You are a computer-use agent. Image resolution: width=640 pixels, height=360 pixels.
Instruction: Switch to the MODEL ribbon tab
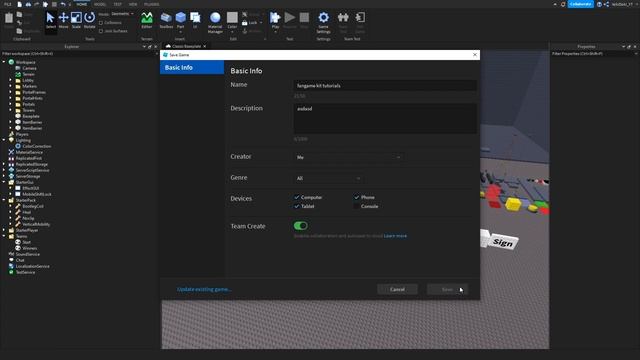click(100, 4)
